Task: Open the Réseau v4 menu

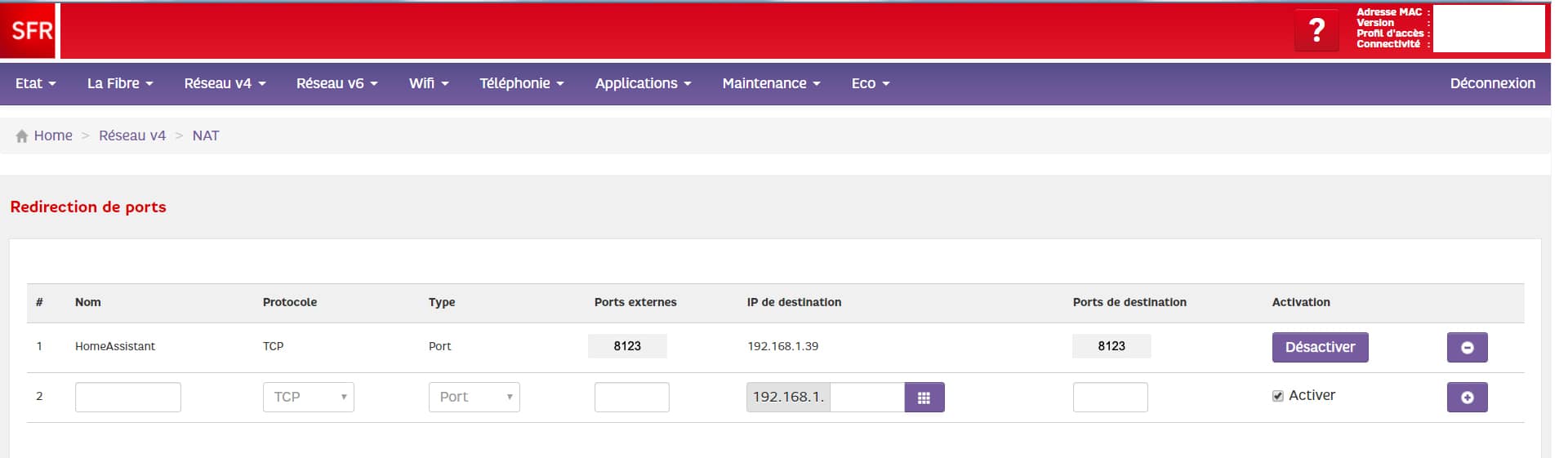Action: coord(225,83)
